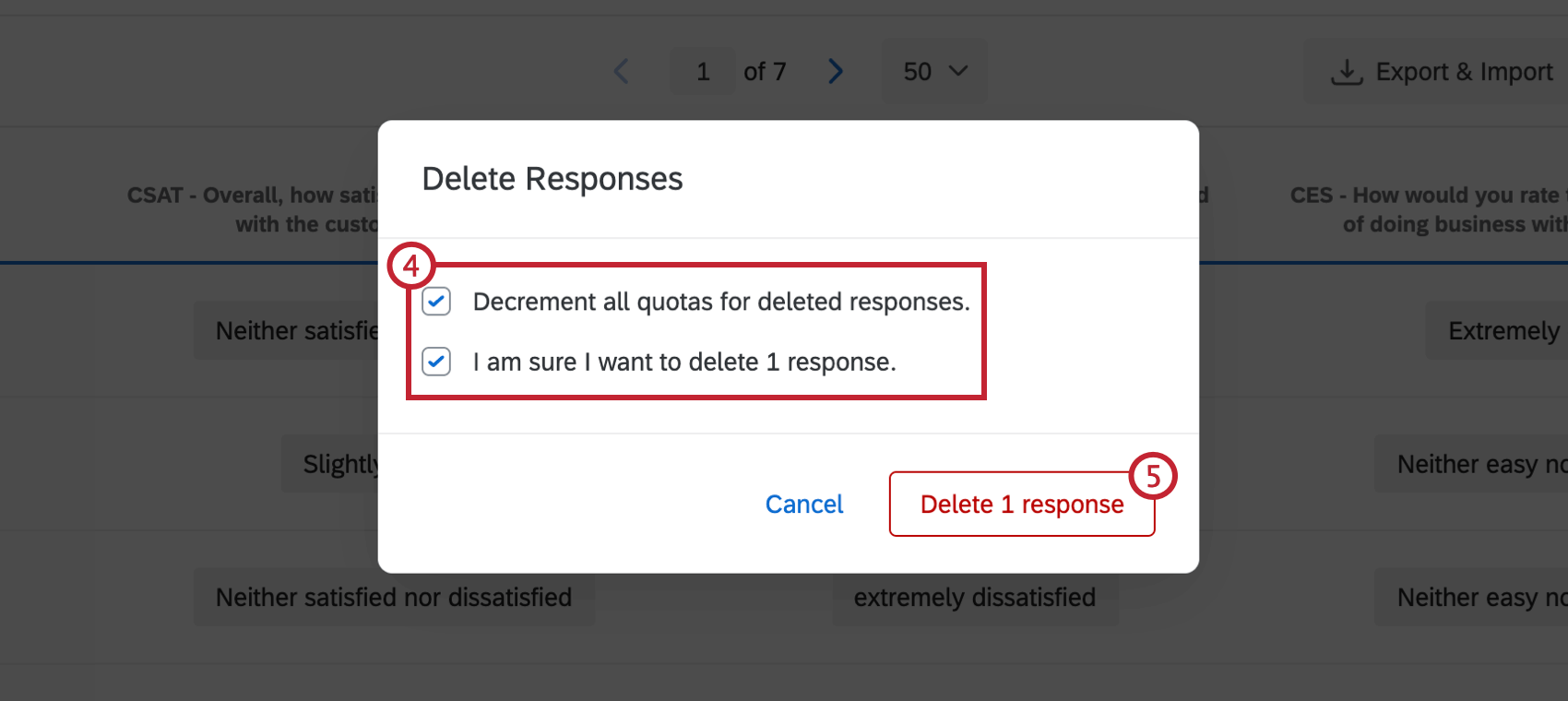The width and height of the screenshot is (1568, 701).
Task: Click the chevron on the 50 dropdown
Action: (957, 71)
